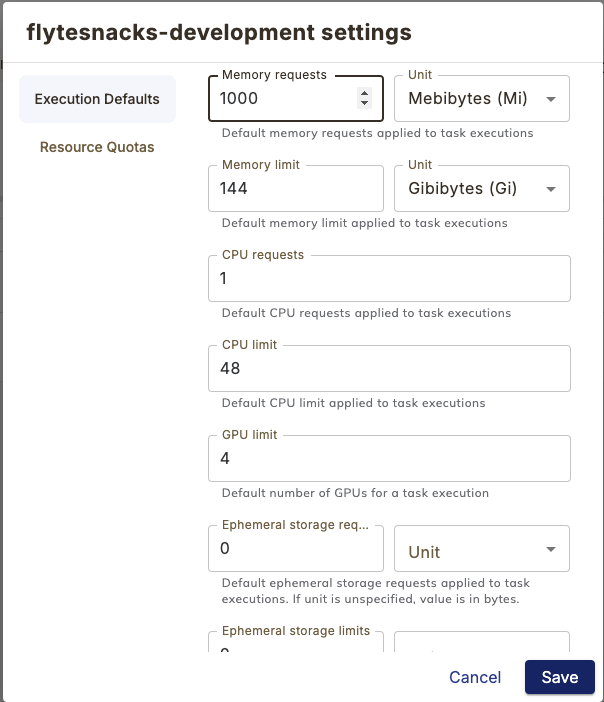Click the arrow icon beside Mebibytes (Mi)
The width and height of the screenshot is (604, 702).
point(549,99)
